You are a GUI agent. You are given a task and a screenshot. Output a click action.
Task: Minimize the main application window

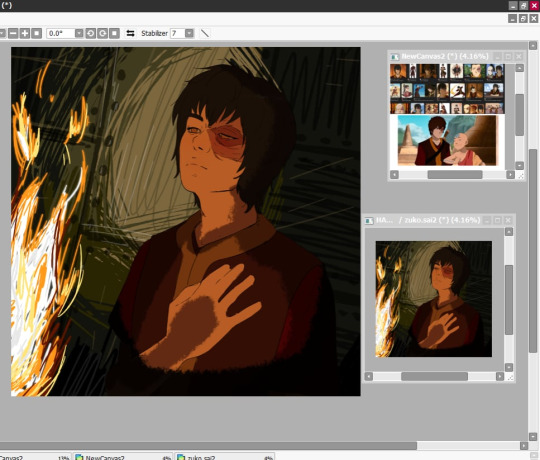513,6
